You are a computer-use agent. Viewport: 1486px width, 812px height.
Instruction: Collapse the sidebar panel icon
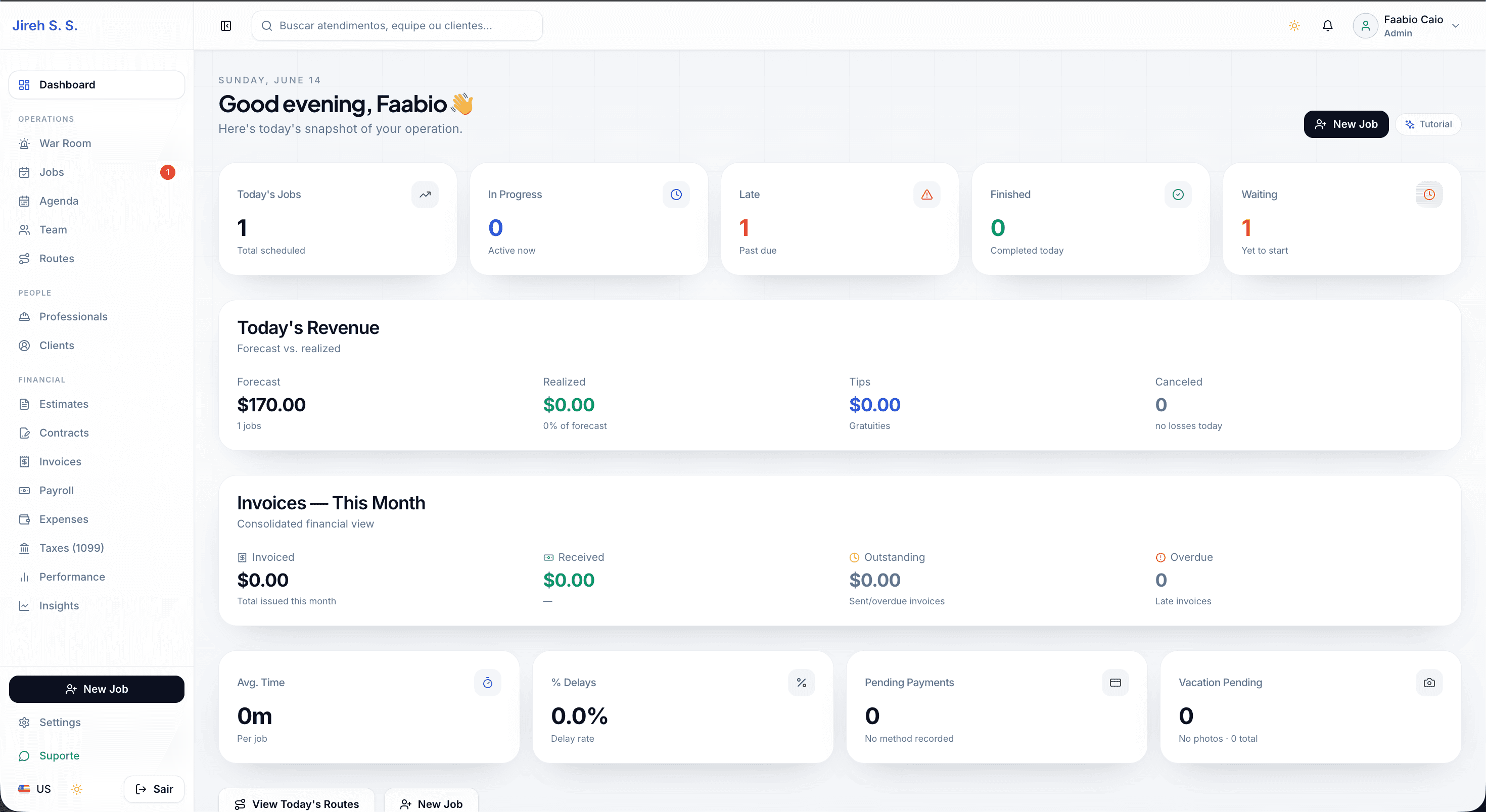tap(226, 25)
